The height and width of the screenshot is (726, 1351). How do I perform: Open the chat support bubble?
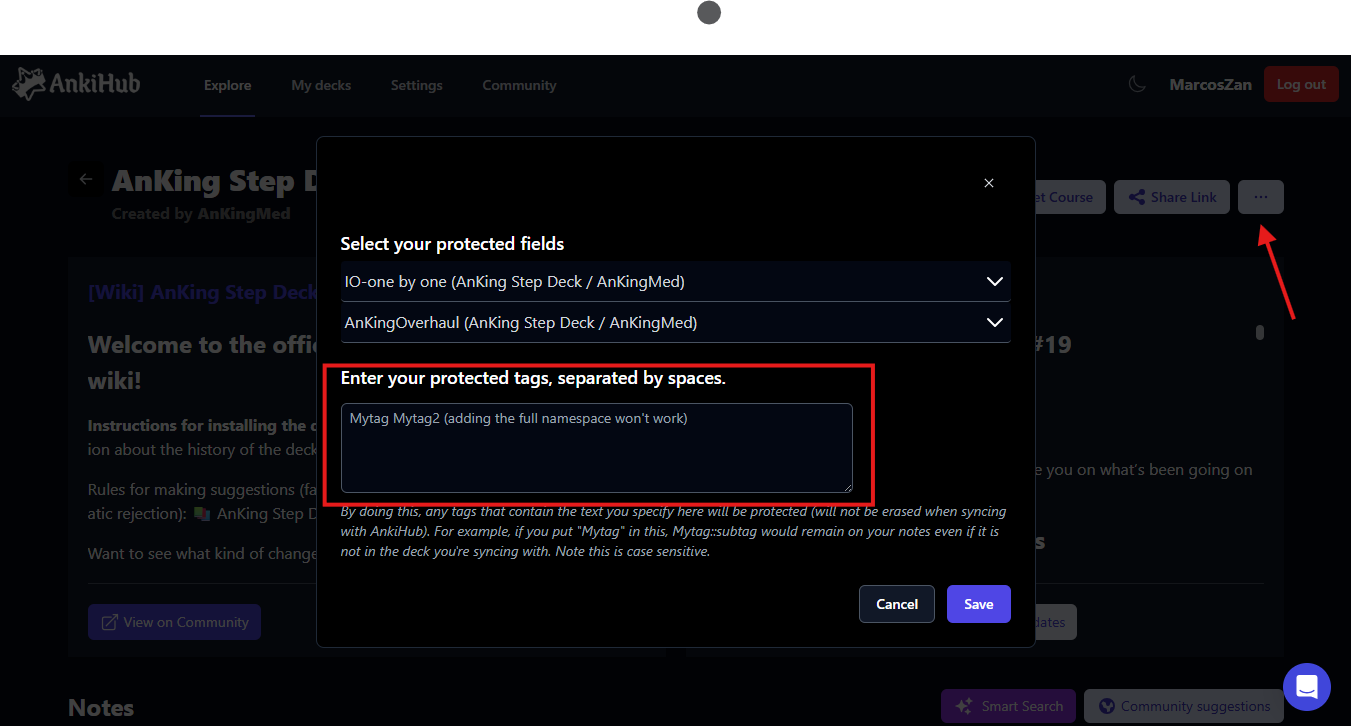coord(1306,687)
